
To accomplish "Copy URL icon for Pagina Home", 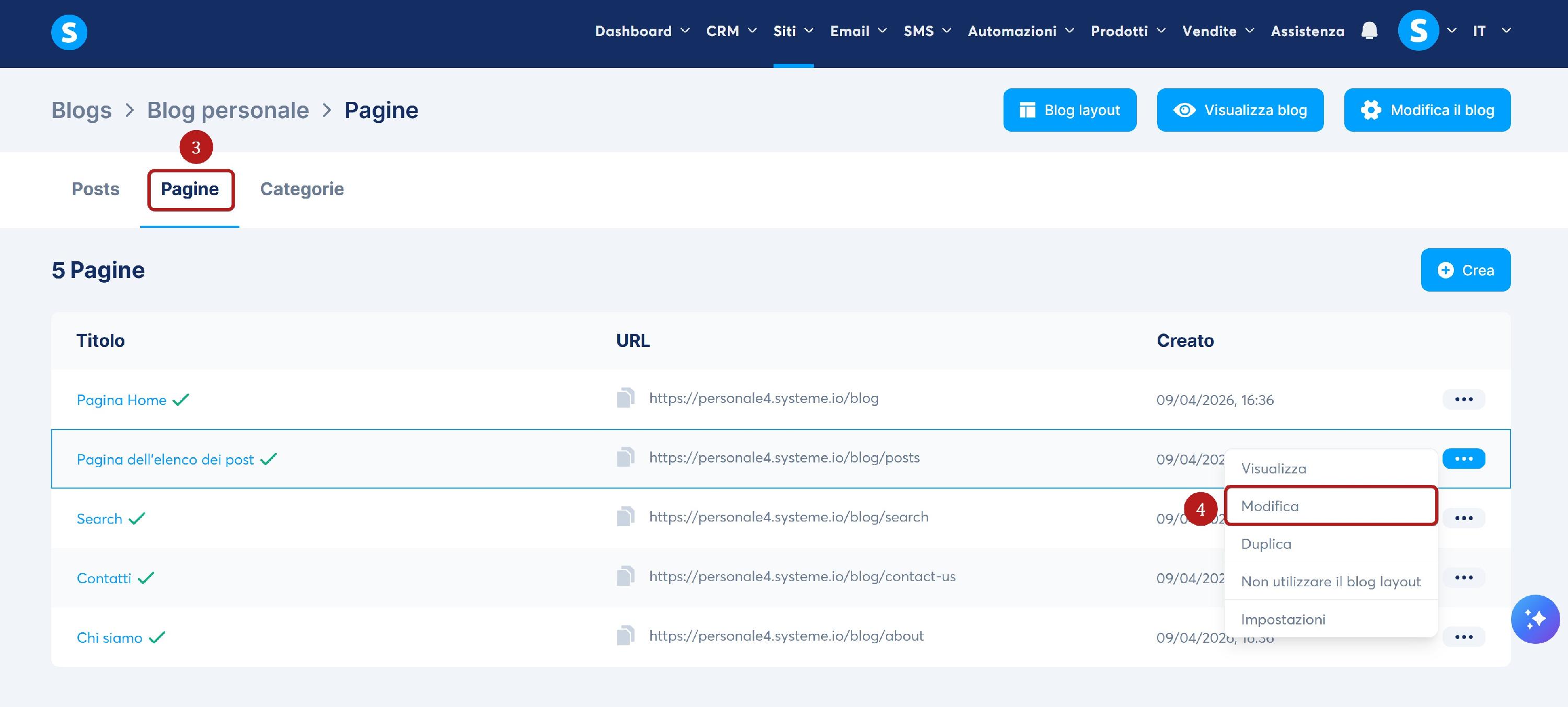I will coord(626,398).
